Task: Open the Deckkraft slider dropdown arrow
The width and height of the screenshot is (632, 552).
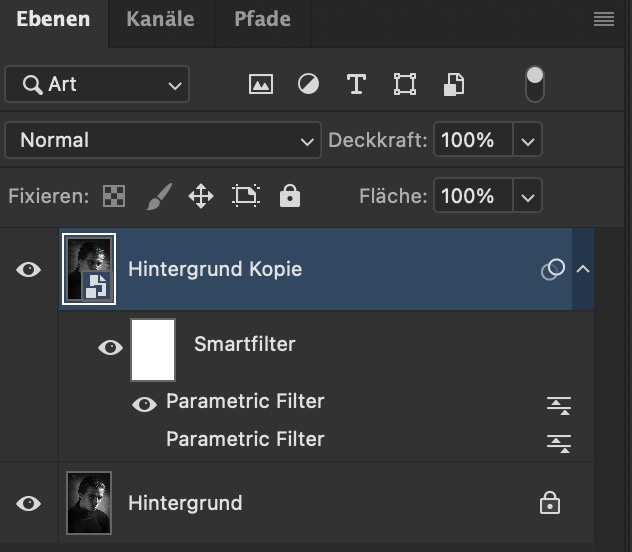Action: pyautogui.click(x=528, y=141)
